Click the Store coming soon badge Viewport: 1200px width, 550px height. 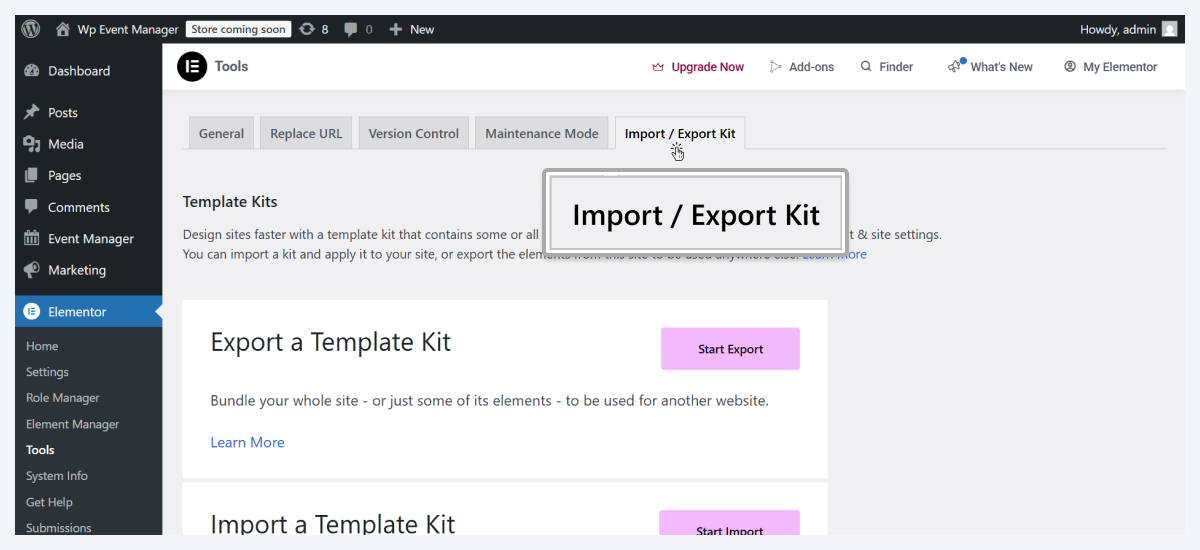[x=238, y=29]
